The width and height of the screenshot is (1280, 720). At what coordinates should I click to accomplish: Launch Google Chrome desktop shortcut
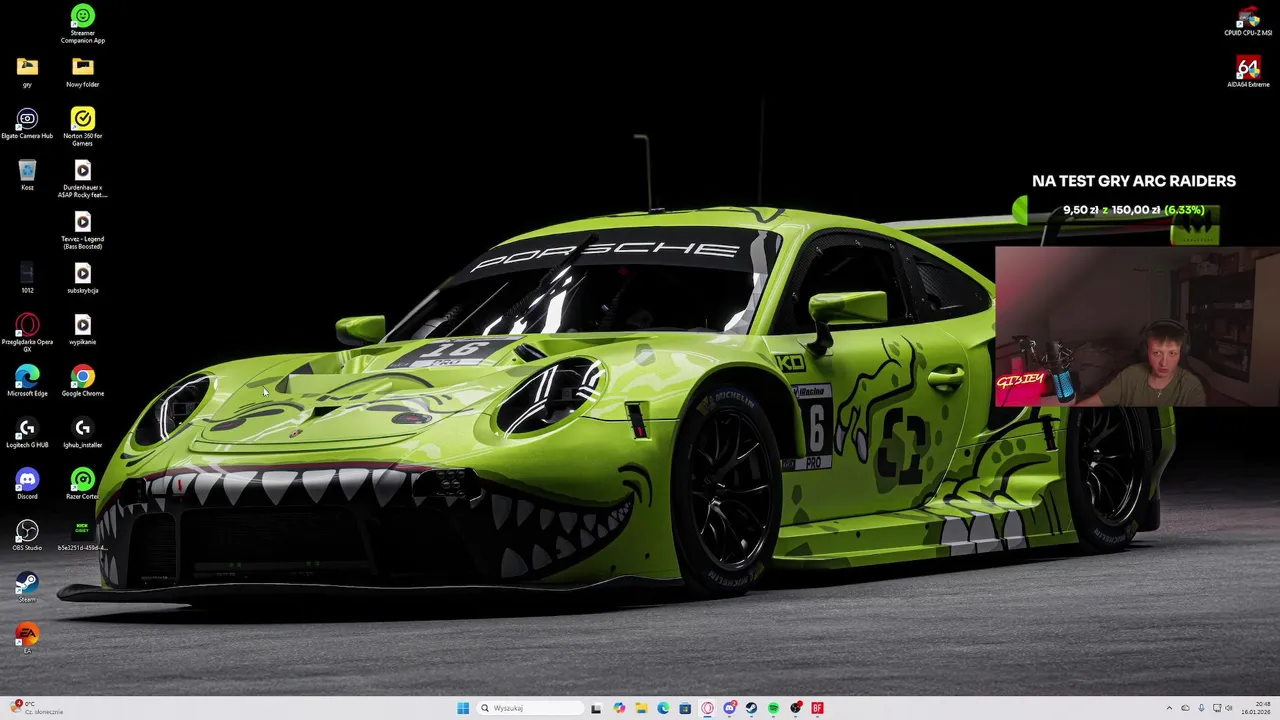pyautogui.click(x=83, y=382)
